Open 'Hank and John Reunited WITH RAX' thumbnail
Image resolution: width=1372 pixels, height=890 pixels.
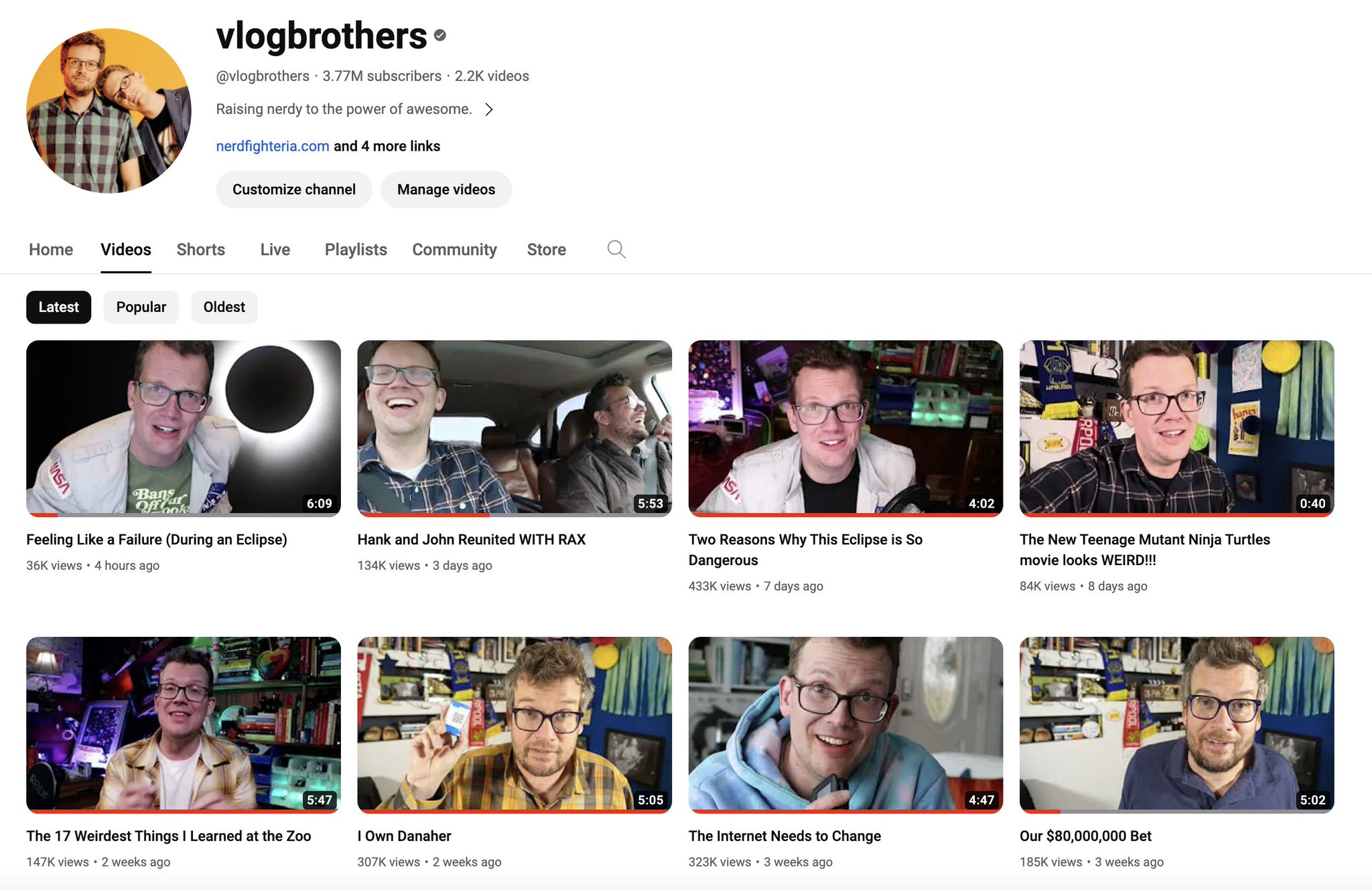coord(514,429)
